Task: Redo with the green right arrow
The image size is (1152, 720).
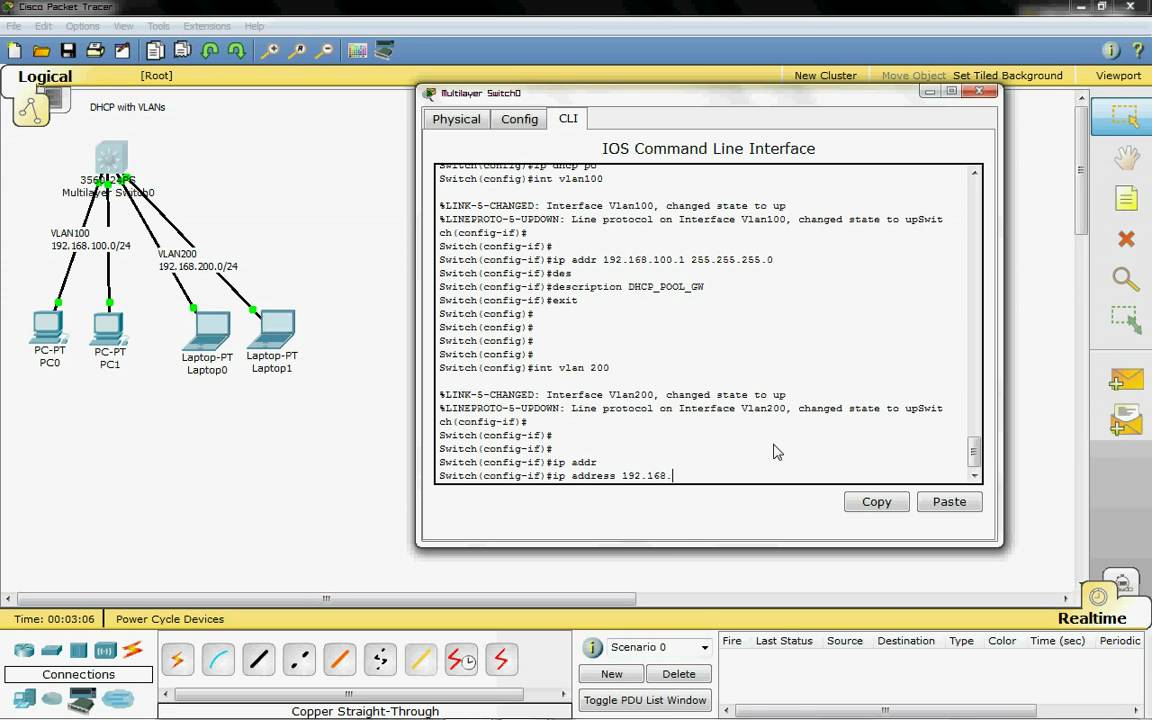Action: (237, 50)
